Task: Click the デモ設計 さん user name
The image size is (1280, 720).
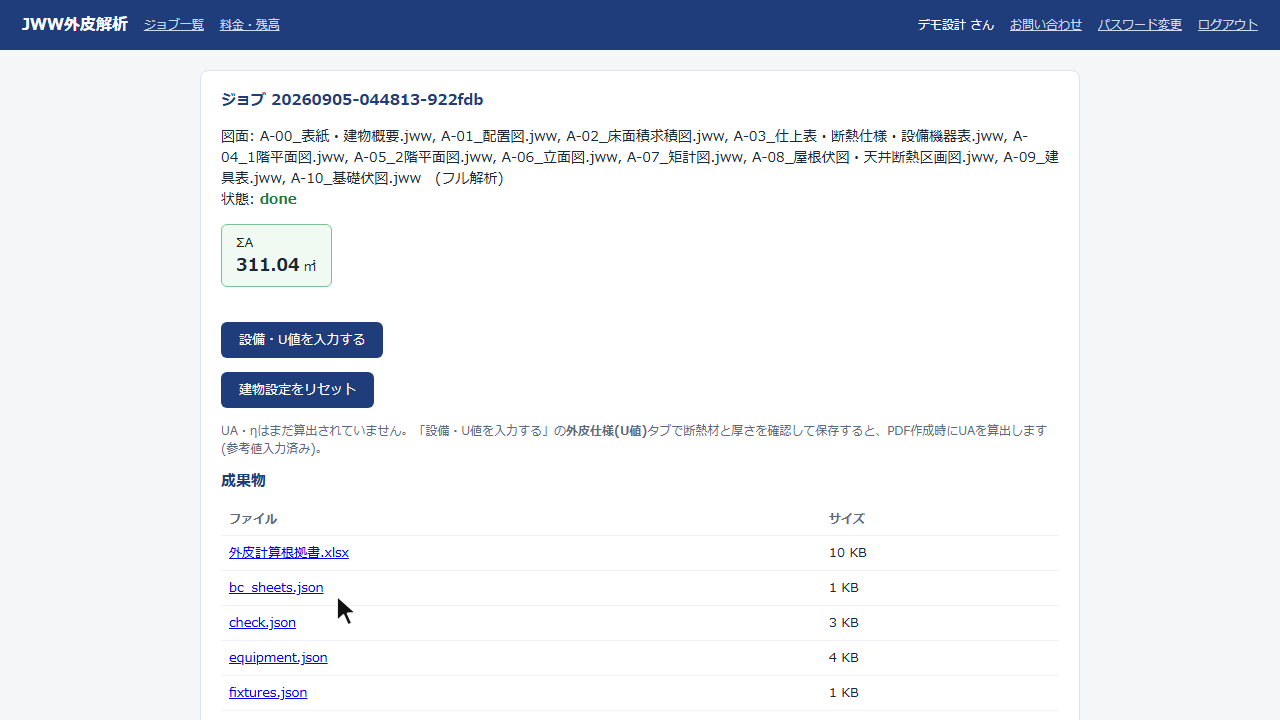Action: click(956, 25)
